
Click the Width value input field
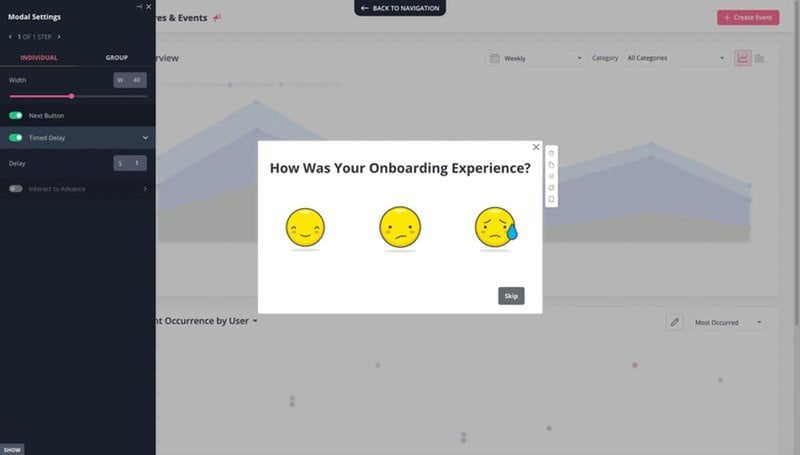point(130,80)
